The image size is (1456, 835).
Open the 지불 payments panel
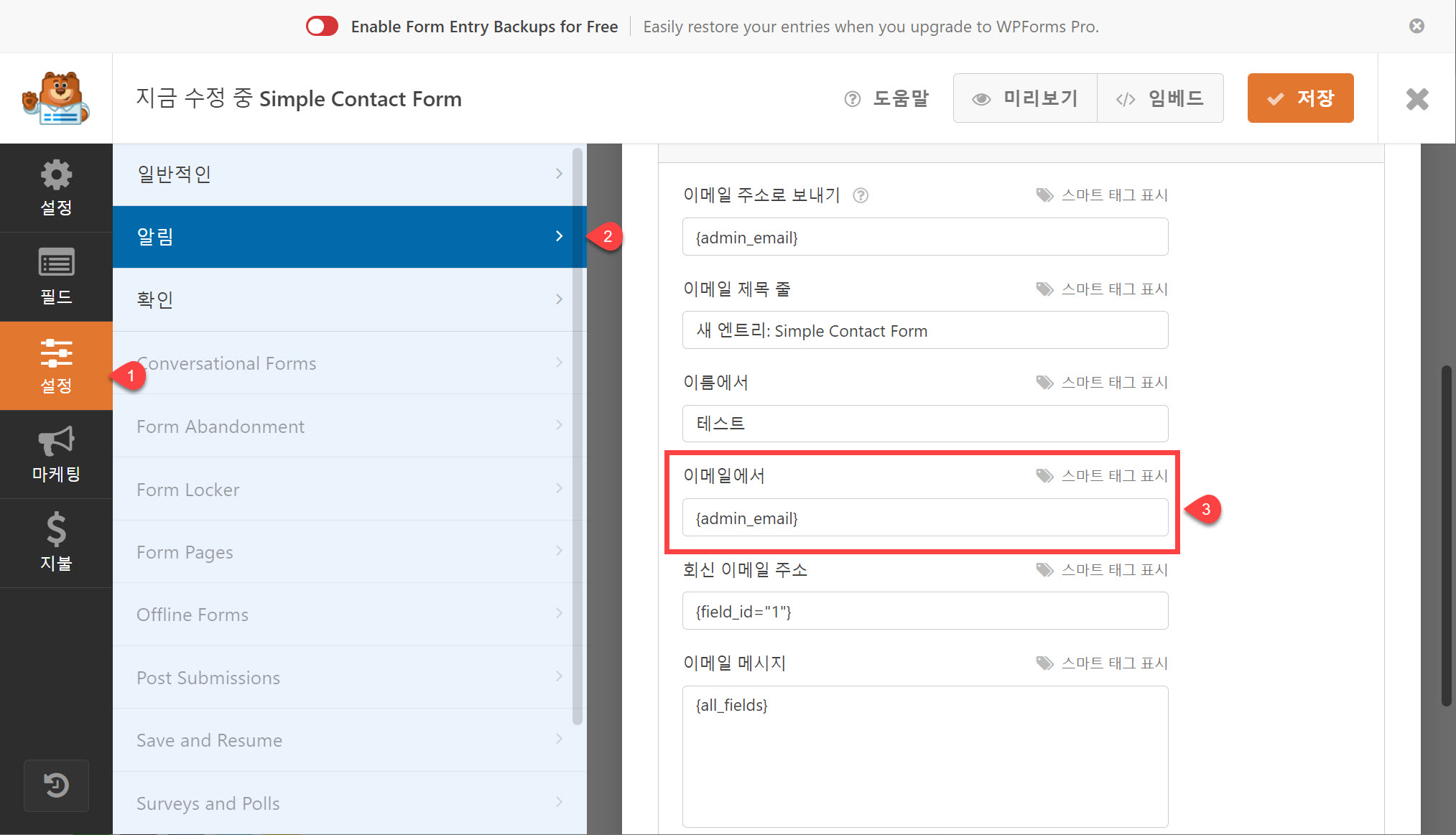(x=56, y=543)
